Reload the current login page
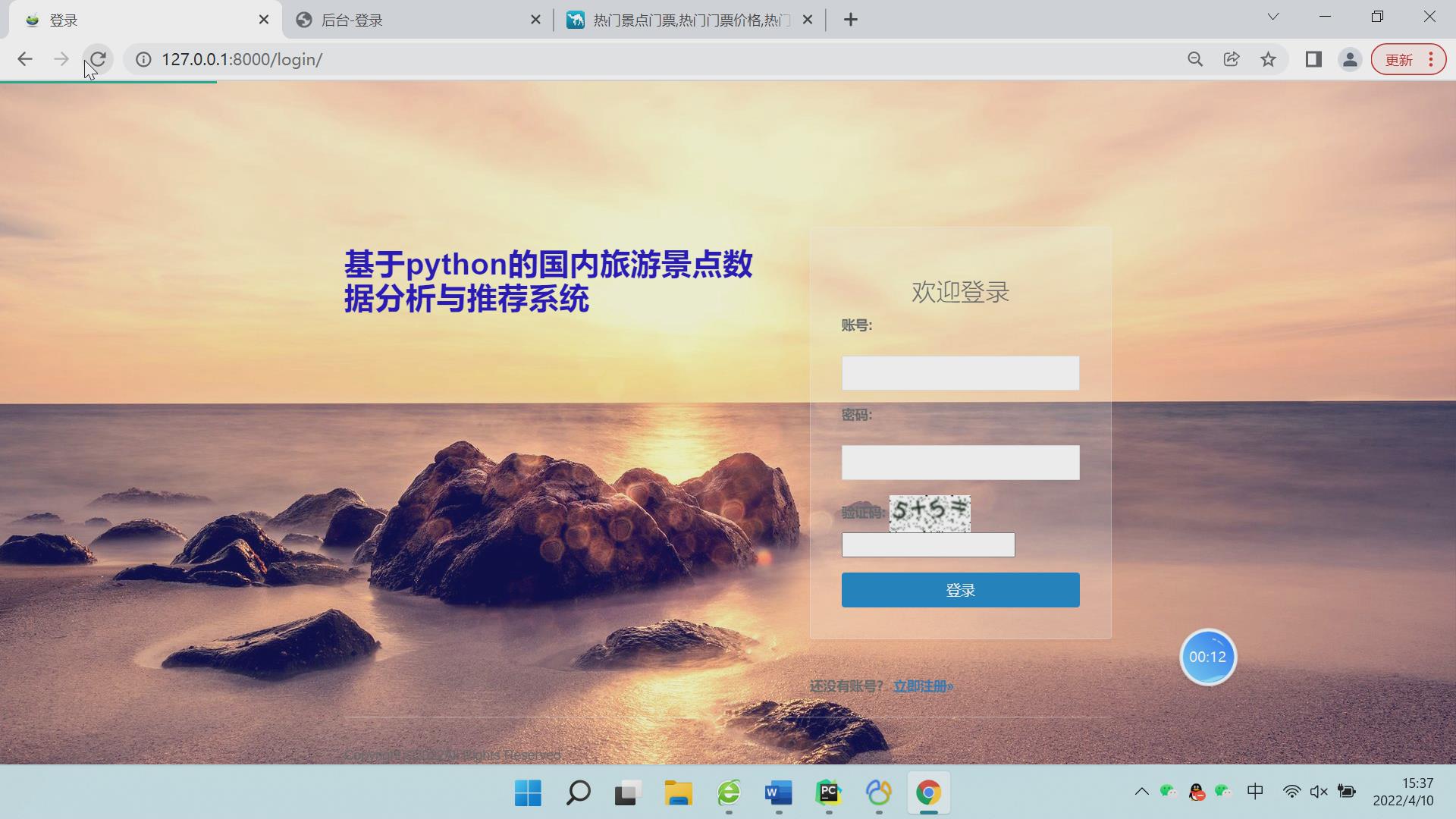The image size is (1456, 819). 99,59
